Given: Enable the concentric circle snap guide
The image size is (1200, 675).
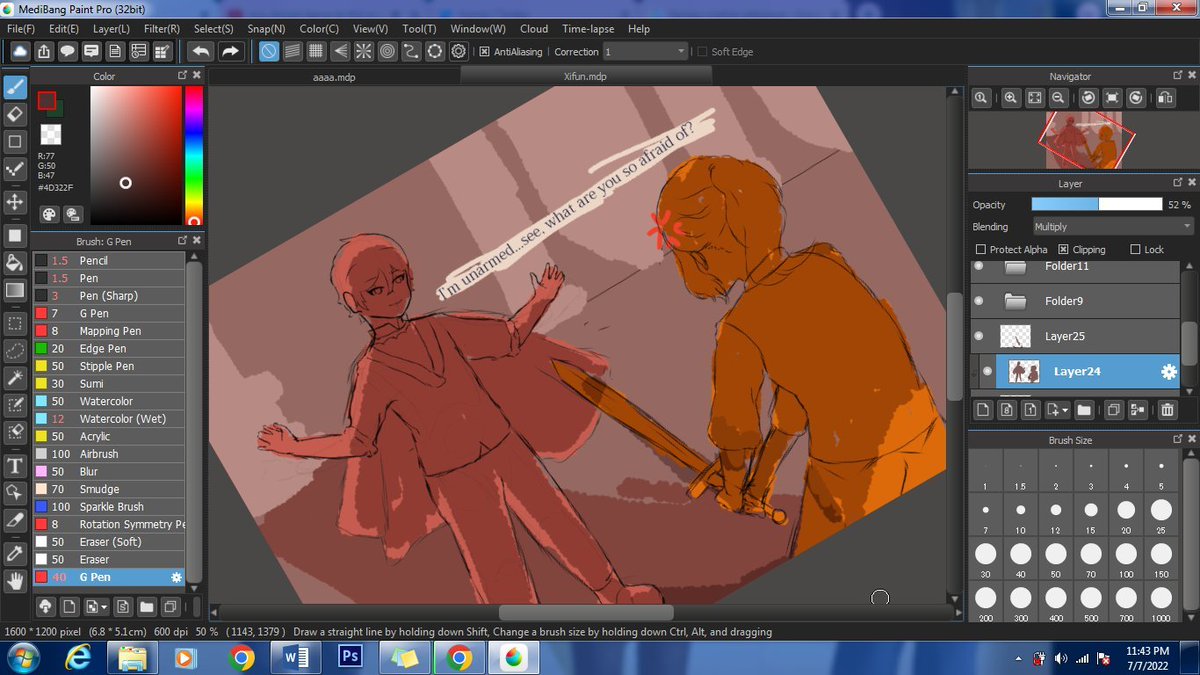Looking at the screenshot, I should click(387, 51).
